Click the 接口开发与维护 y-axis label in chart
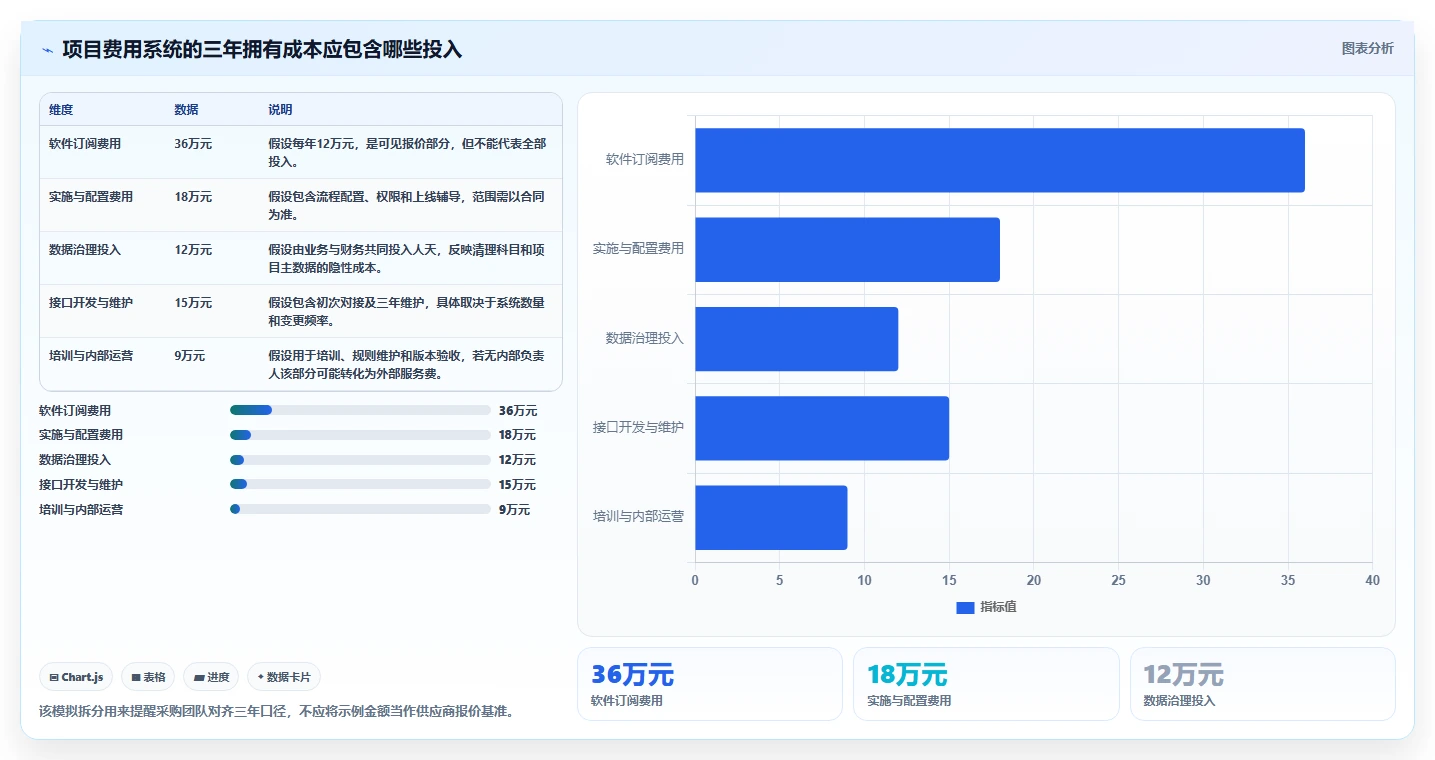Viewport: 1435px width, 760px height. pos(639,428)
